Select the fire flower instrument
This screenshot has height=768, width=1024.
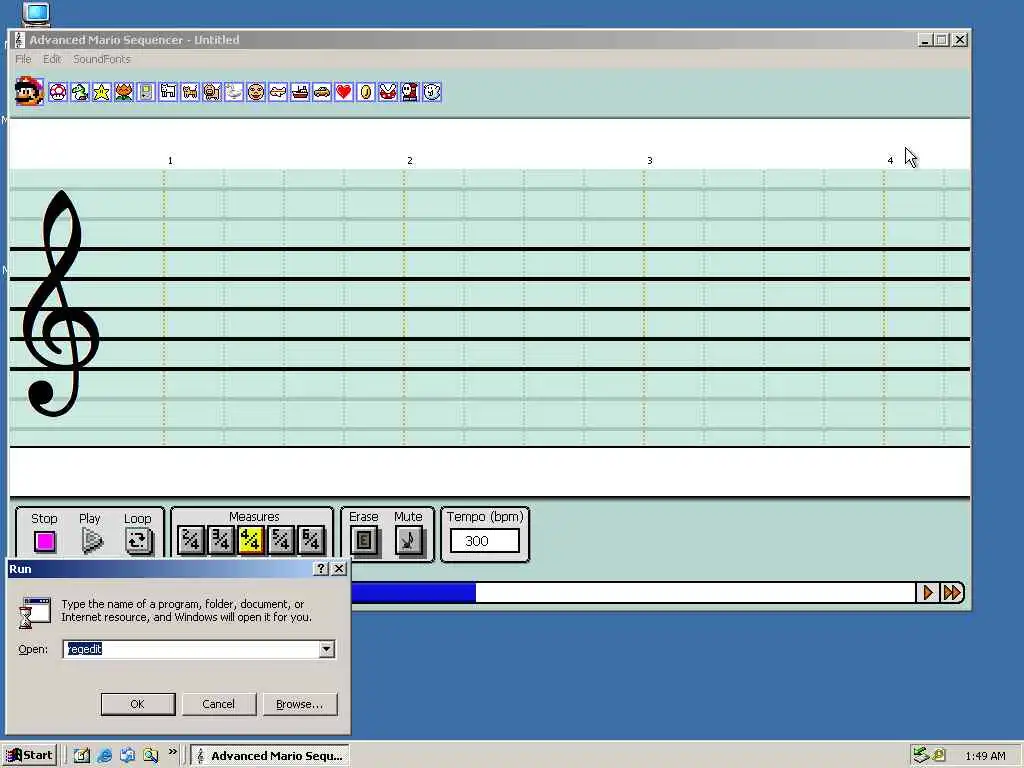(124, 92)
